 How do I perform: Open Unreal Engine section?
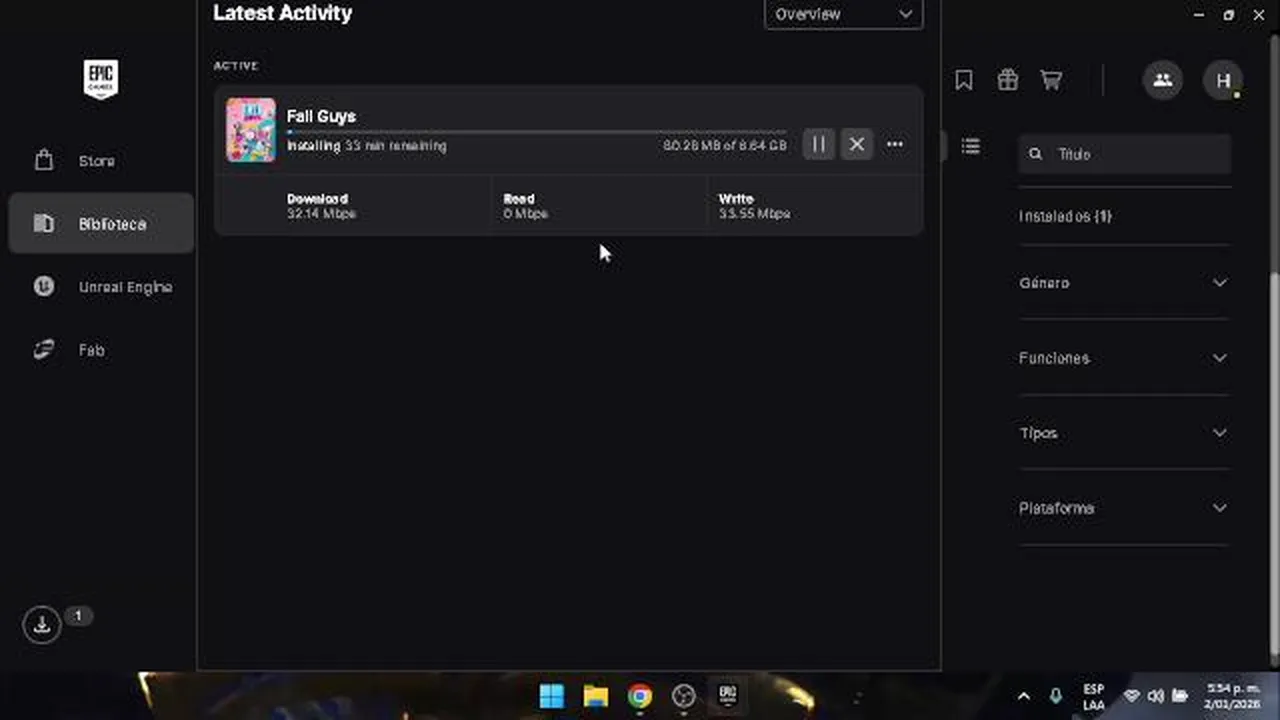click(101, 287)
